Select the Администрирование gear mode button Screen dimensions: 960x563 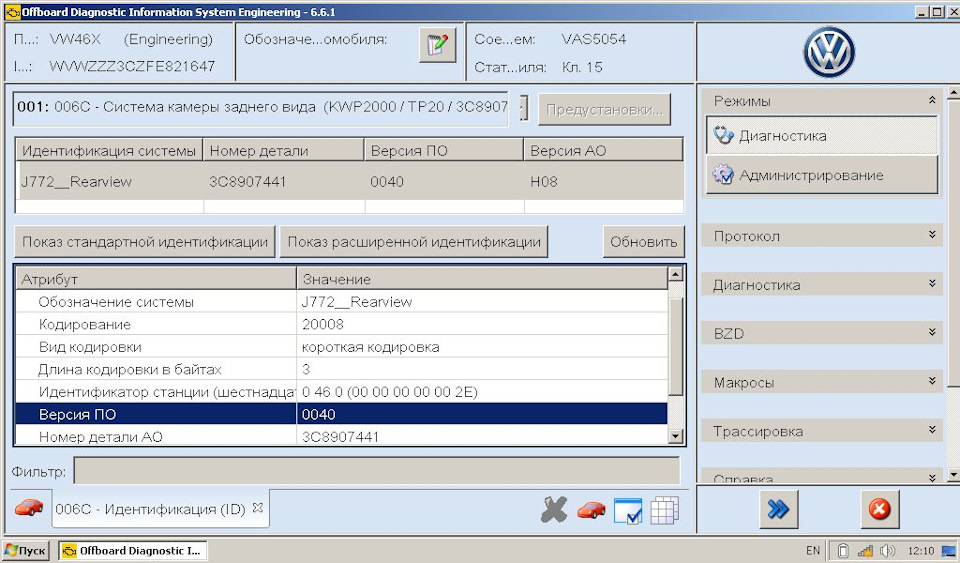822,175
